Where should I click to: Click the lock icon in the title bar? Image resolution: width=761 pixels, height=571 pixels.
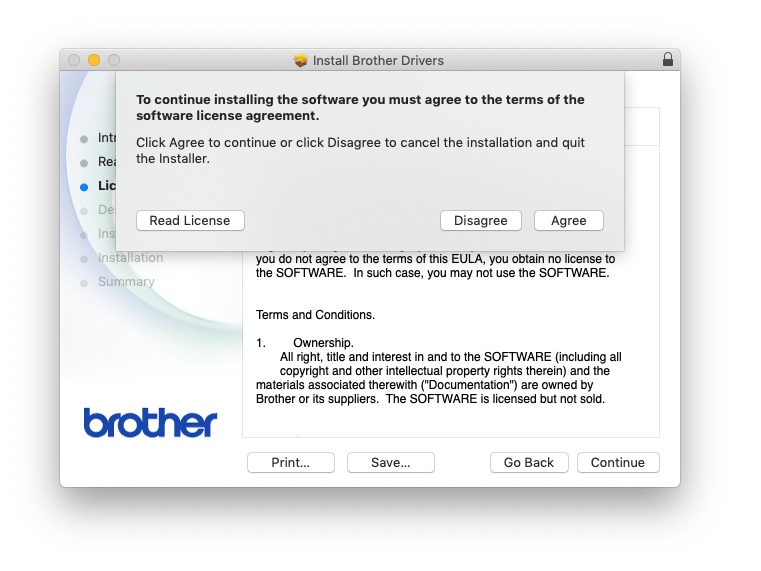click(x=667, y=60)
